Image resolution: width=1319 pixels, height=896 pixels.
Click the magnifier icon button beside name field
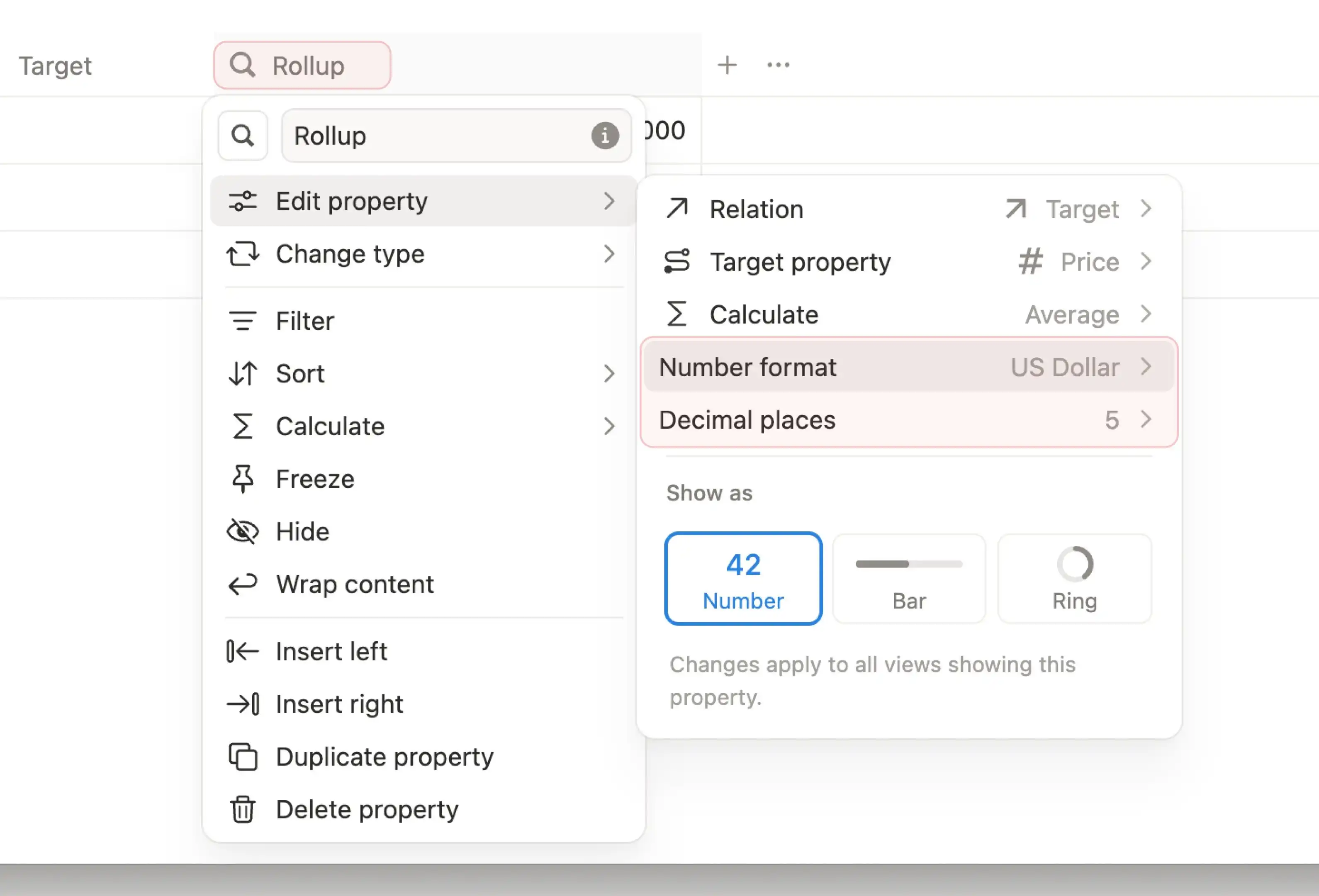(243, 136)
